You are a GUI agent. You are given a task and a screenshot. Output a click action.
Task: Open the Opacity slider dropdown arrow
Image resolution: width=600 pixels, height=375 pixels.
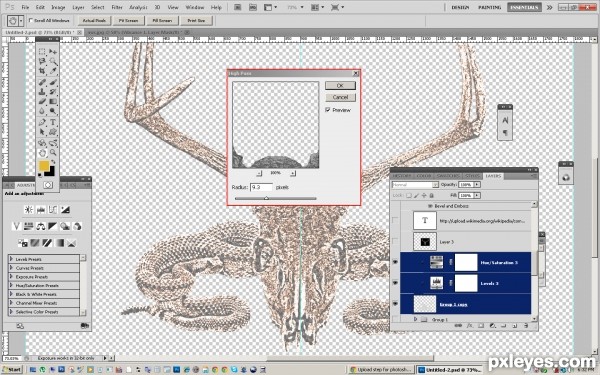coord(477,185)
